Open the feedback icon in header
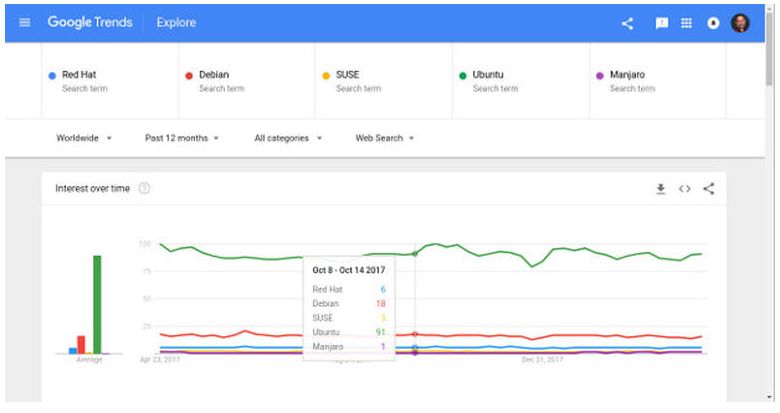This screenshot has height=413, width=780. [661, 23]
